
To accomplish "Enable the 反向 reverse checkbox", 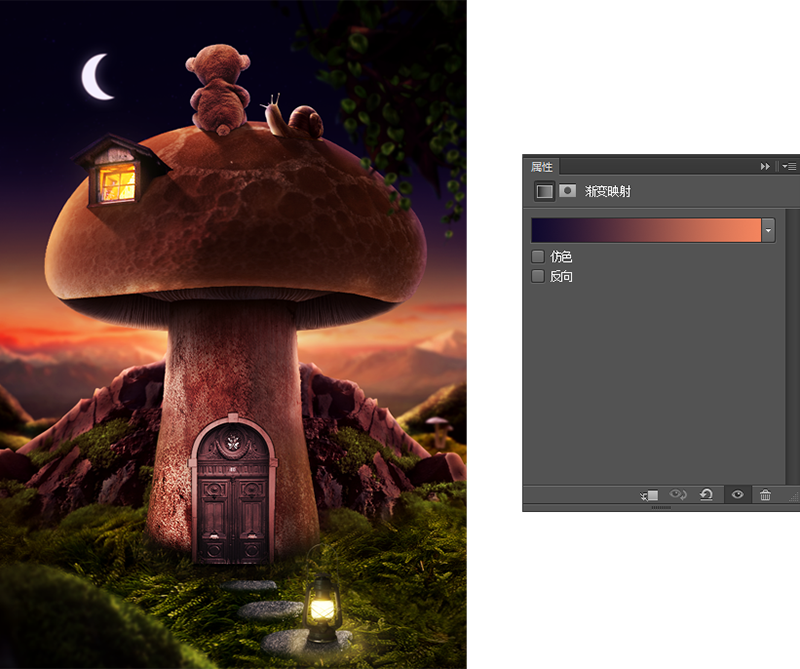I will 538,276.
